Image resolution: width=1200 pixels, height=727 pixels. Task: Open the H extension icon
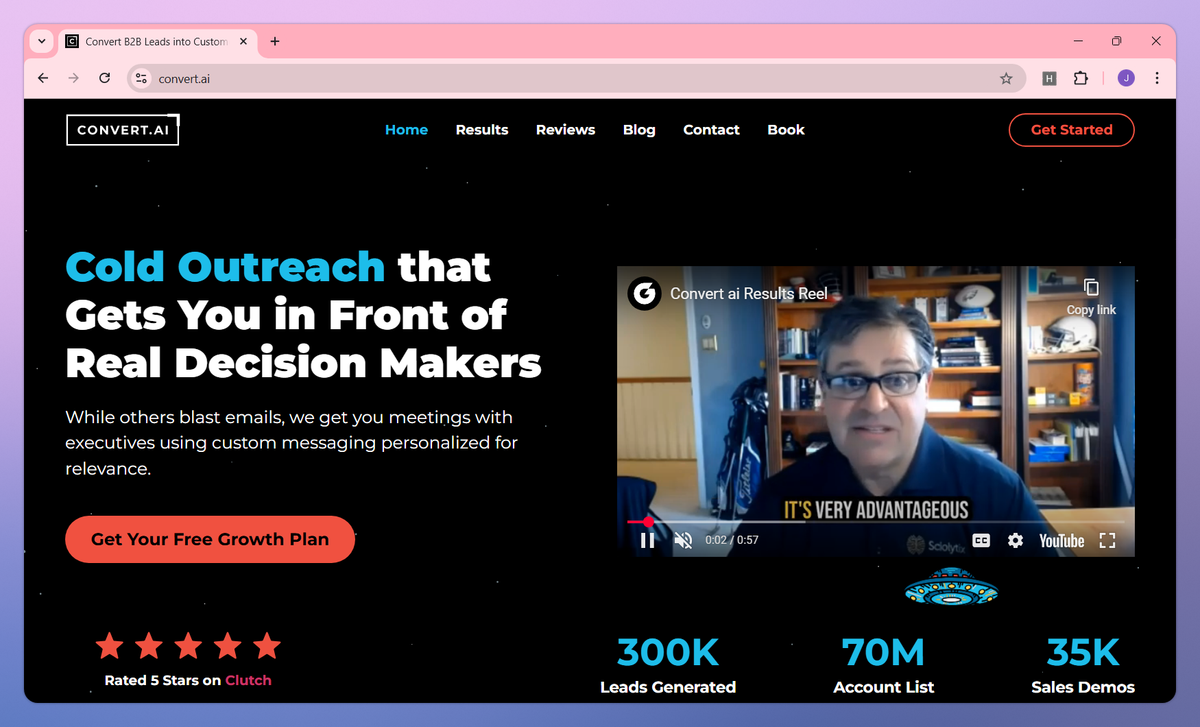coord(1049,78)
